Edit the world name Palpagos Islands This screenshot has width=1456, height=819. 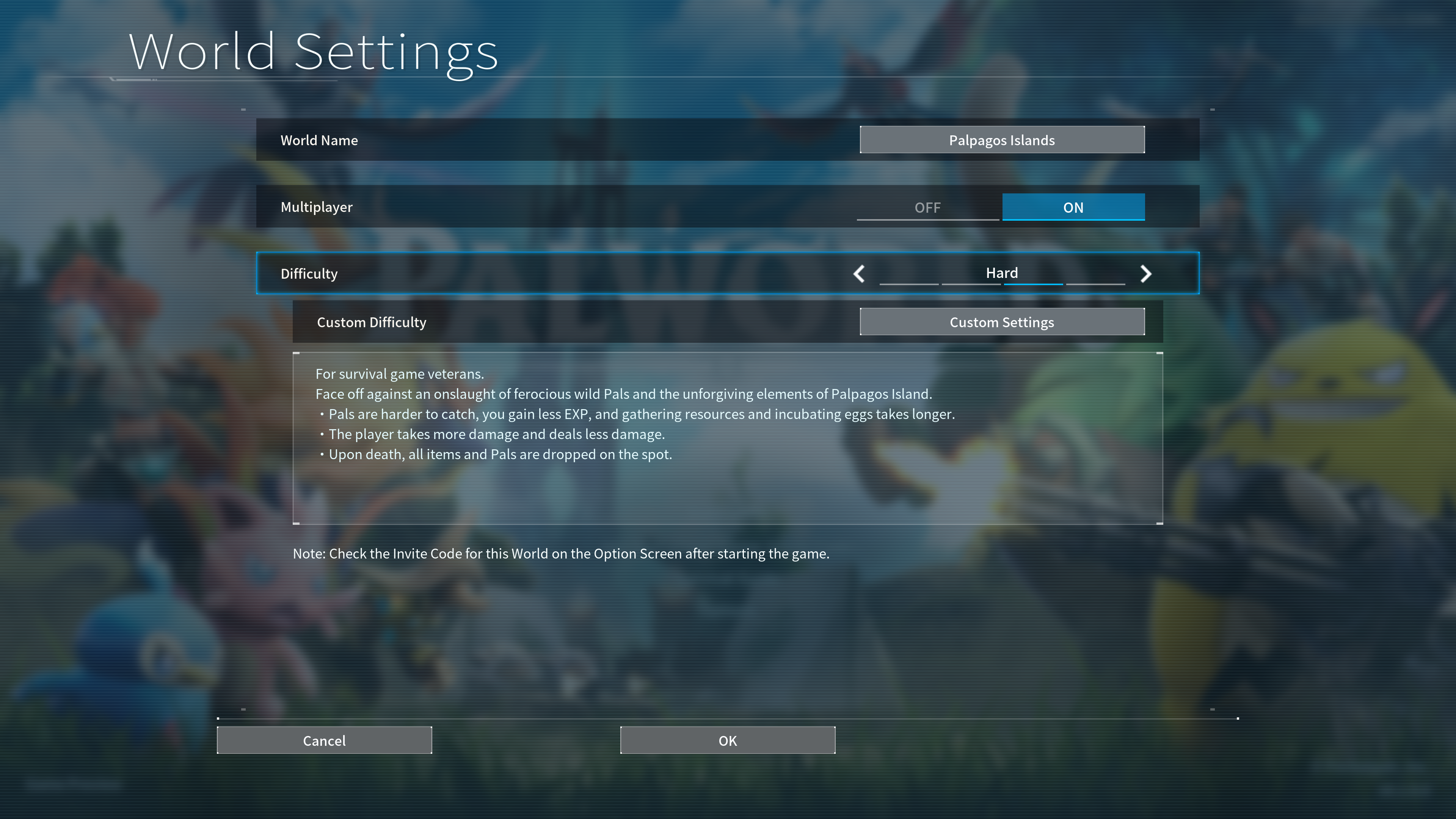click(1001, 139)
